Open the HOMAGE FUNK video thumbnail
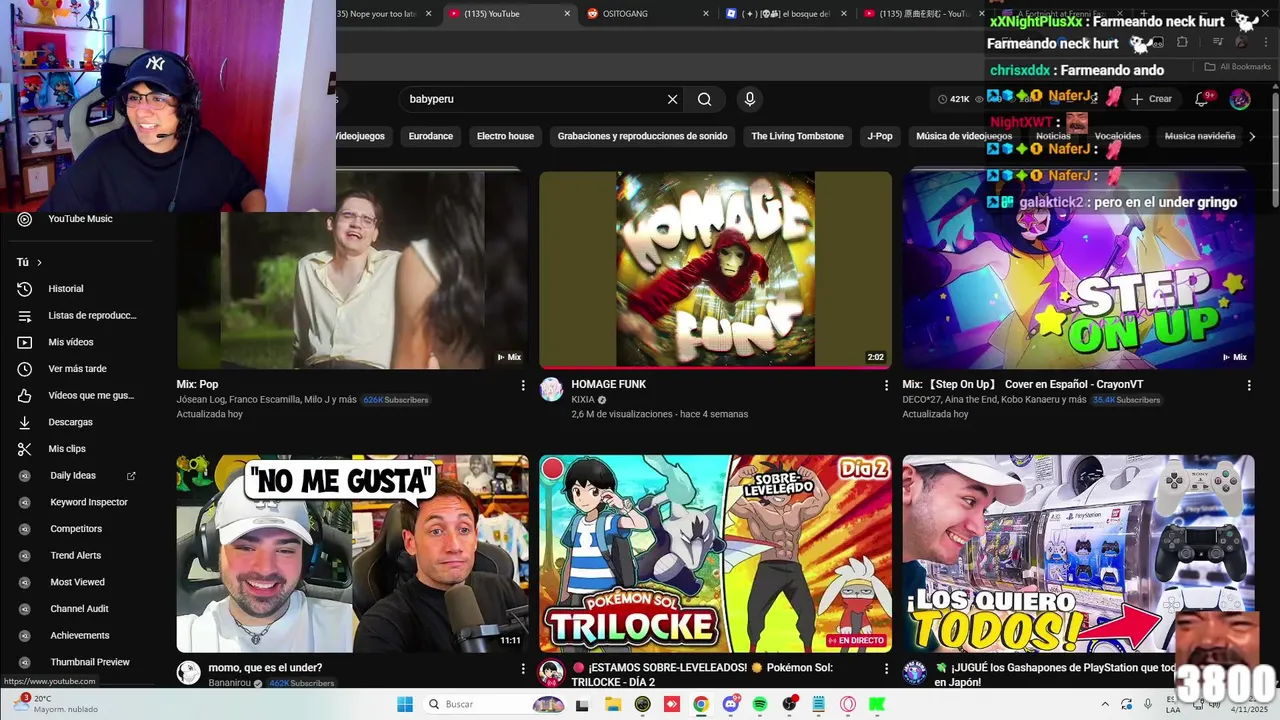 tap(715, 270)
